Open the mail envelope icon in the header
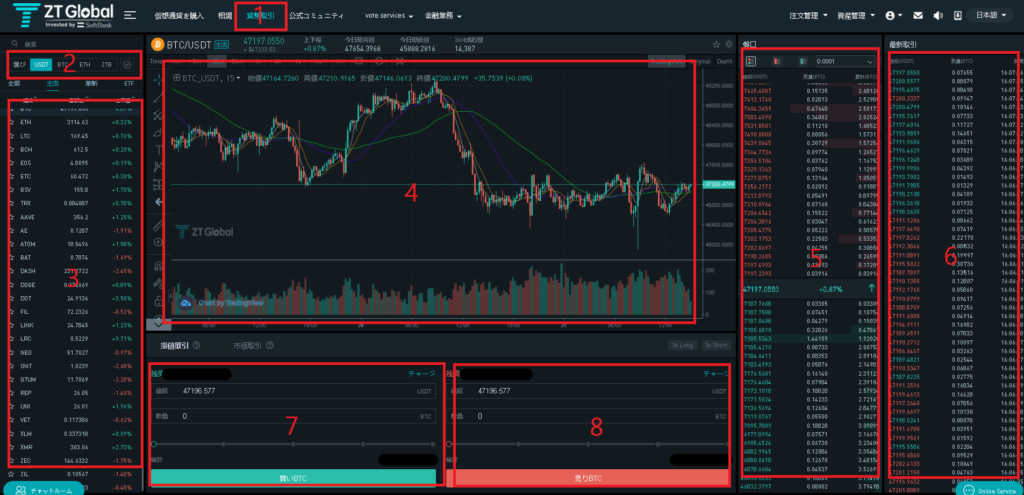The height and width of the screenshot is (495, 1024). pyautogui.click(x=918, y=15)
